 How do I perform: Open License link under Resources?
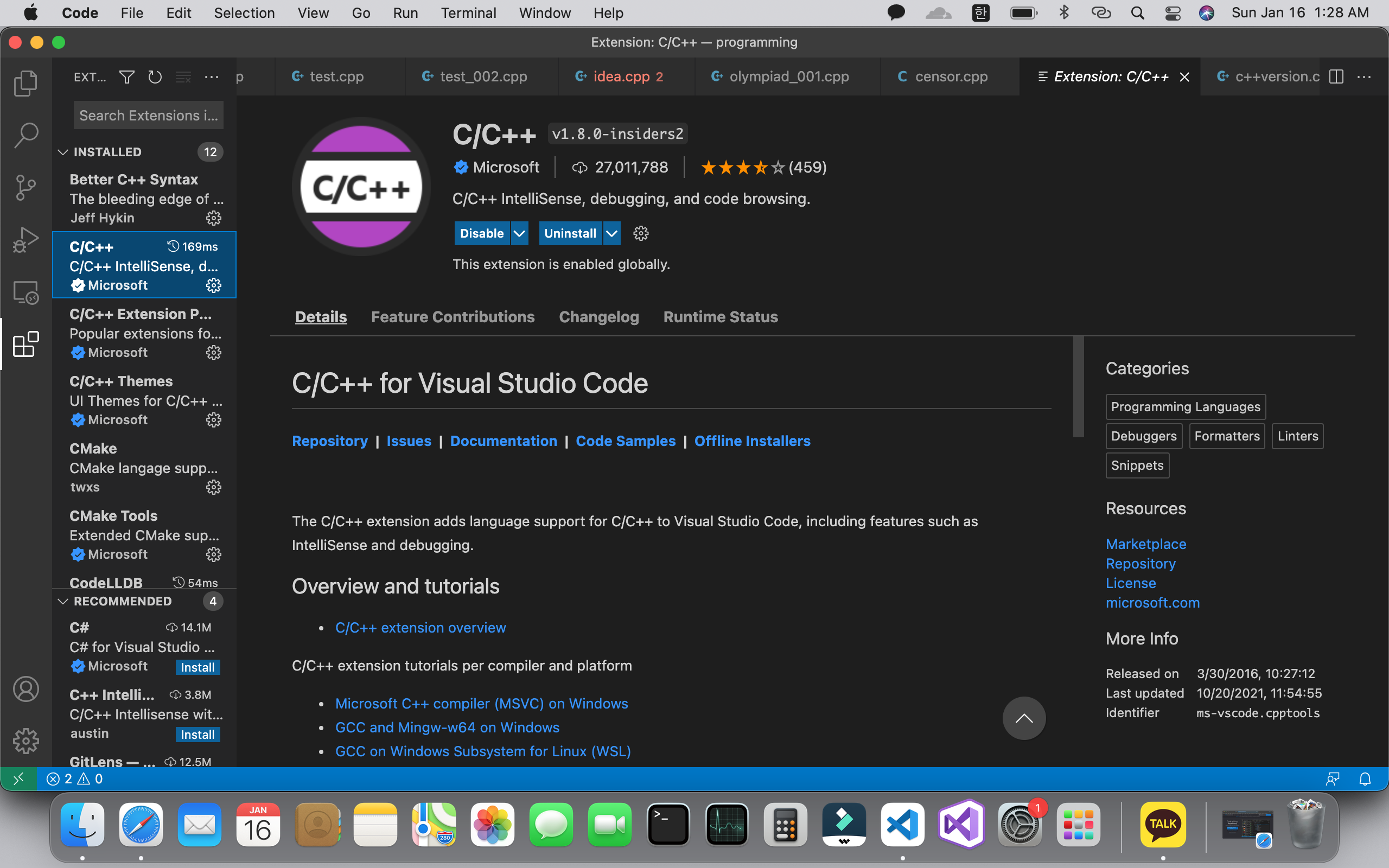[x=1131, y=583]
